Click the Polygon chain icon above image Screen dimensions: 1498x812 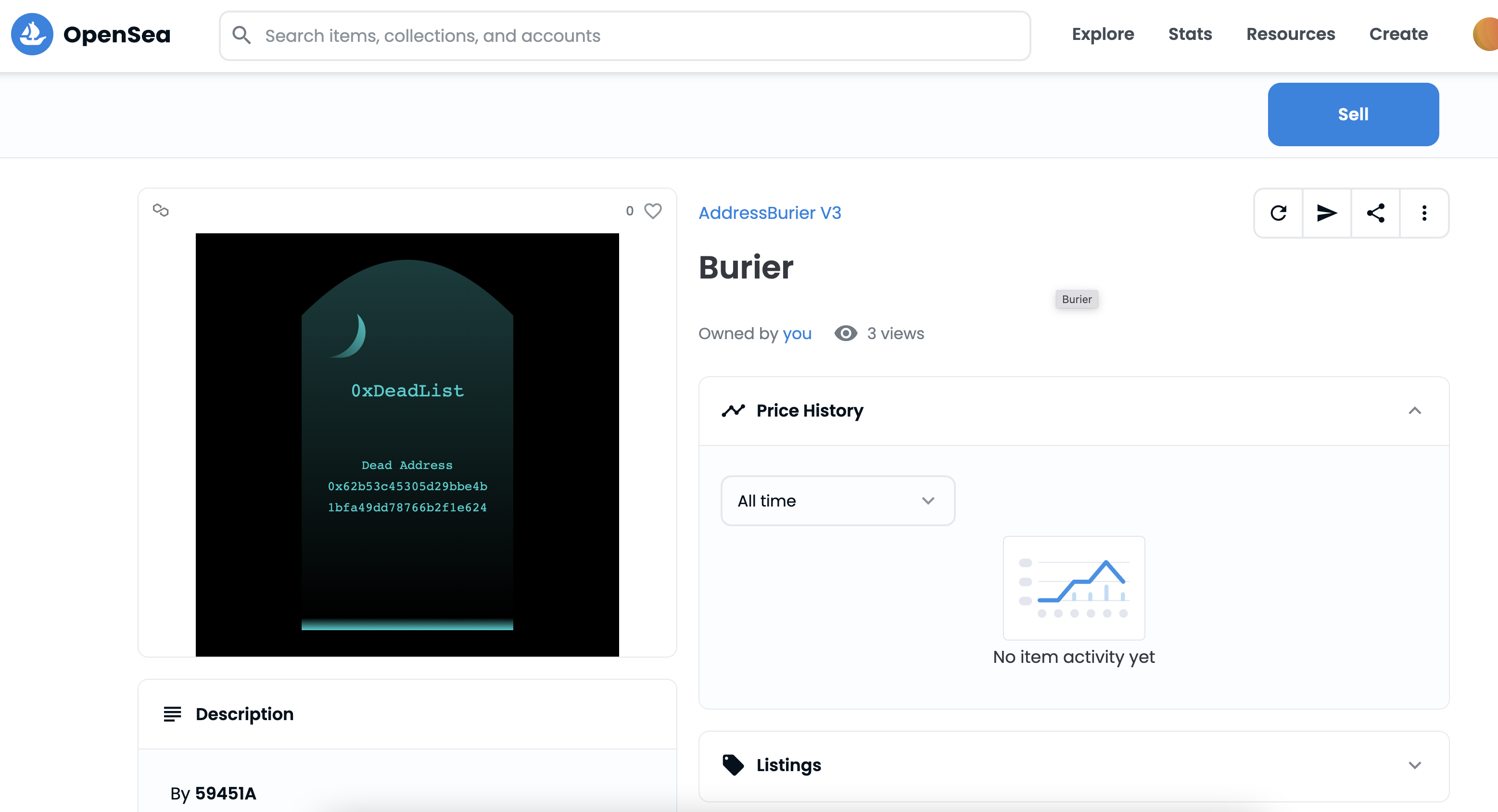point(161,210)
